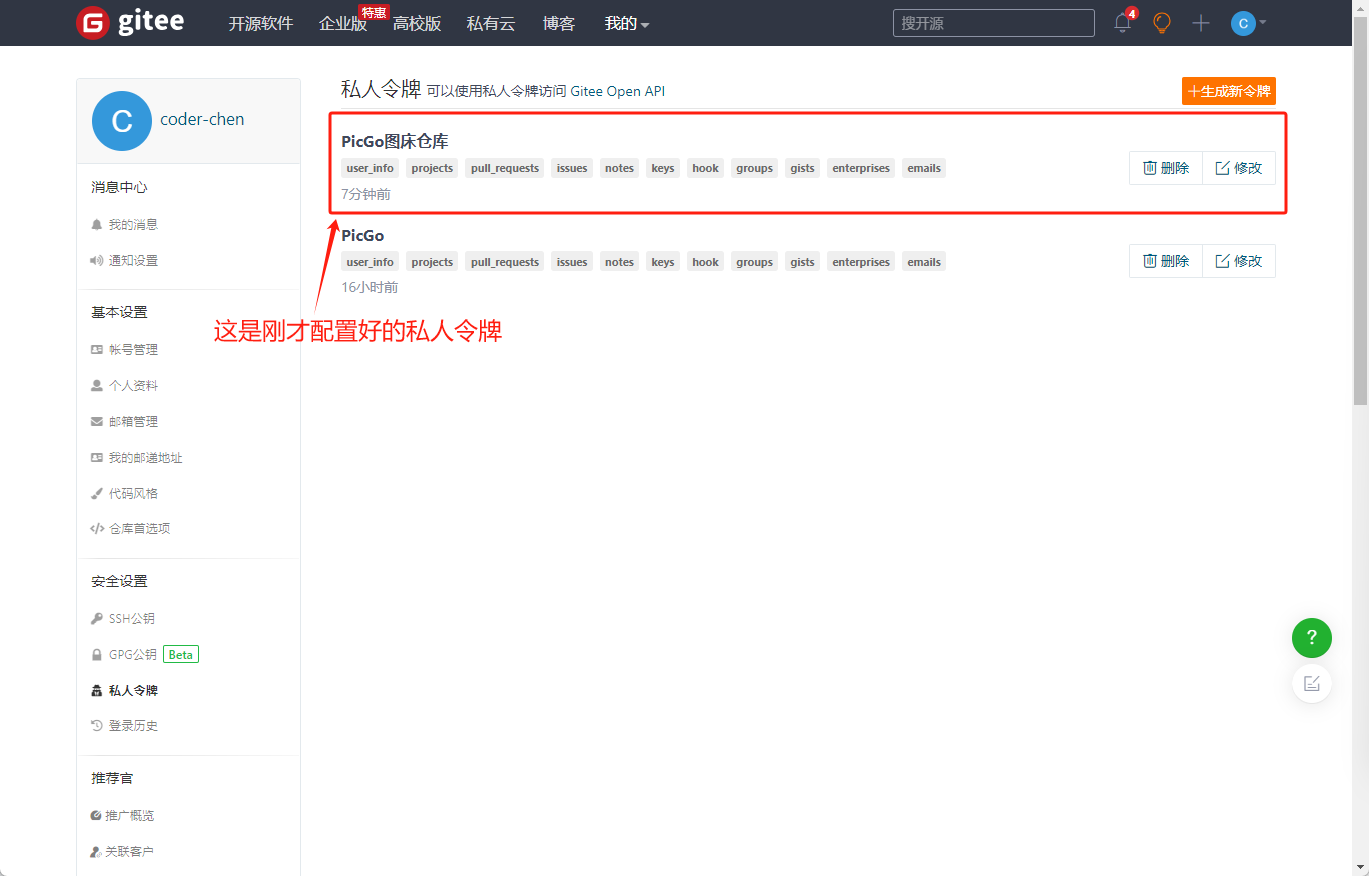Click emails tag on PicGo token row

click(924, 262)
